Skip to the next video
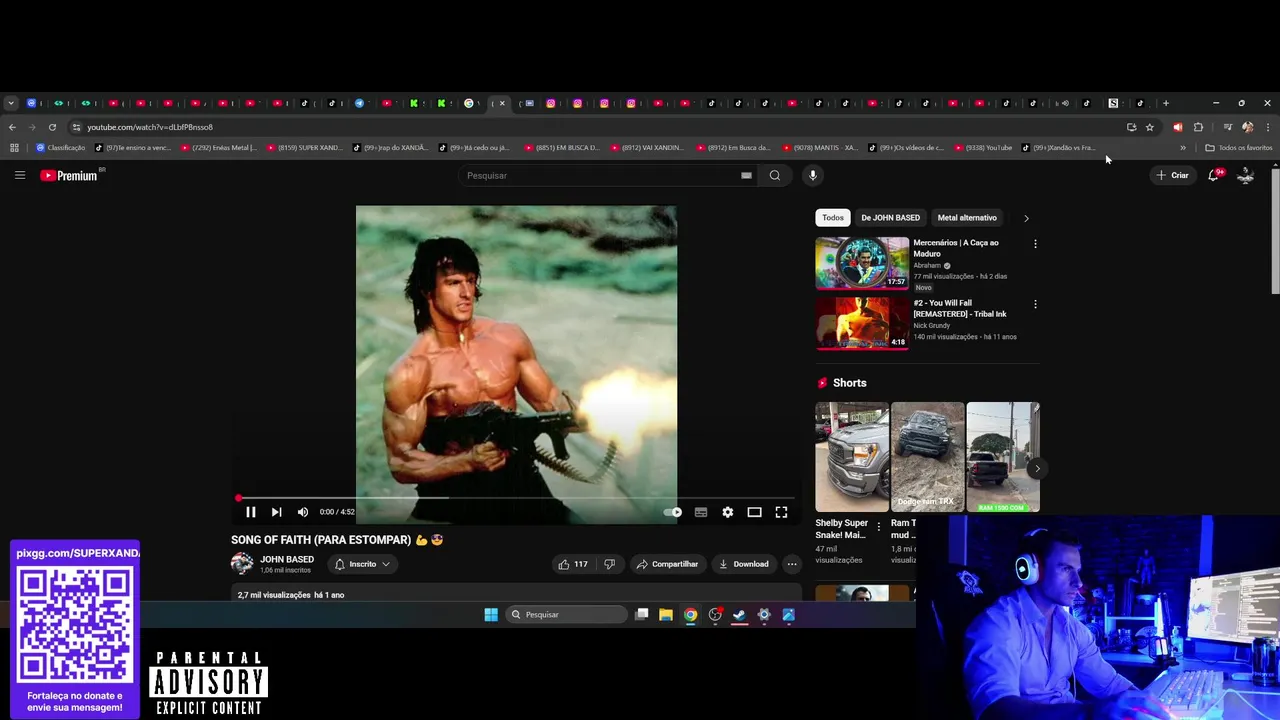1280x720 pixels. coord(276,512)
